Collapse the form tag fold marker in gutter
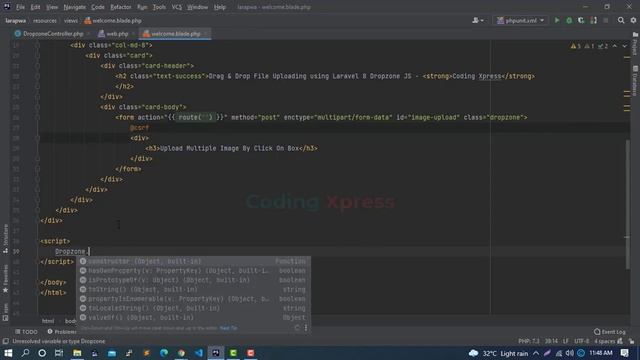 pos(37,118)
